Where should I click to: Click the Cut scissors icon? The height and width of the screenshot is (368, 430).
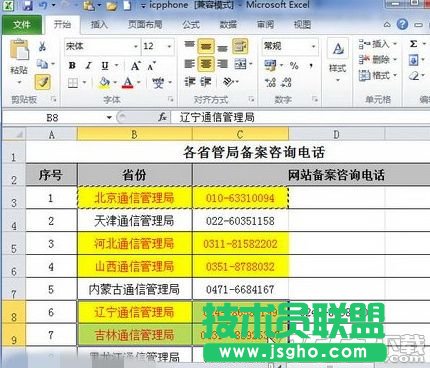coord(42,46)
